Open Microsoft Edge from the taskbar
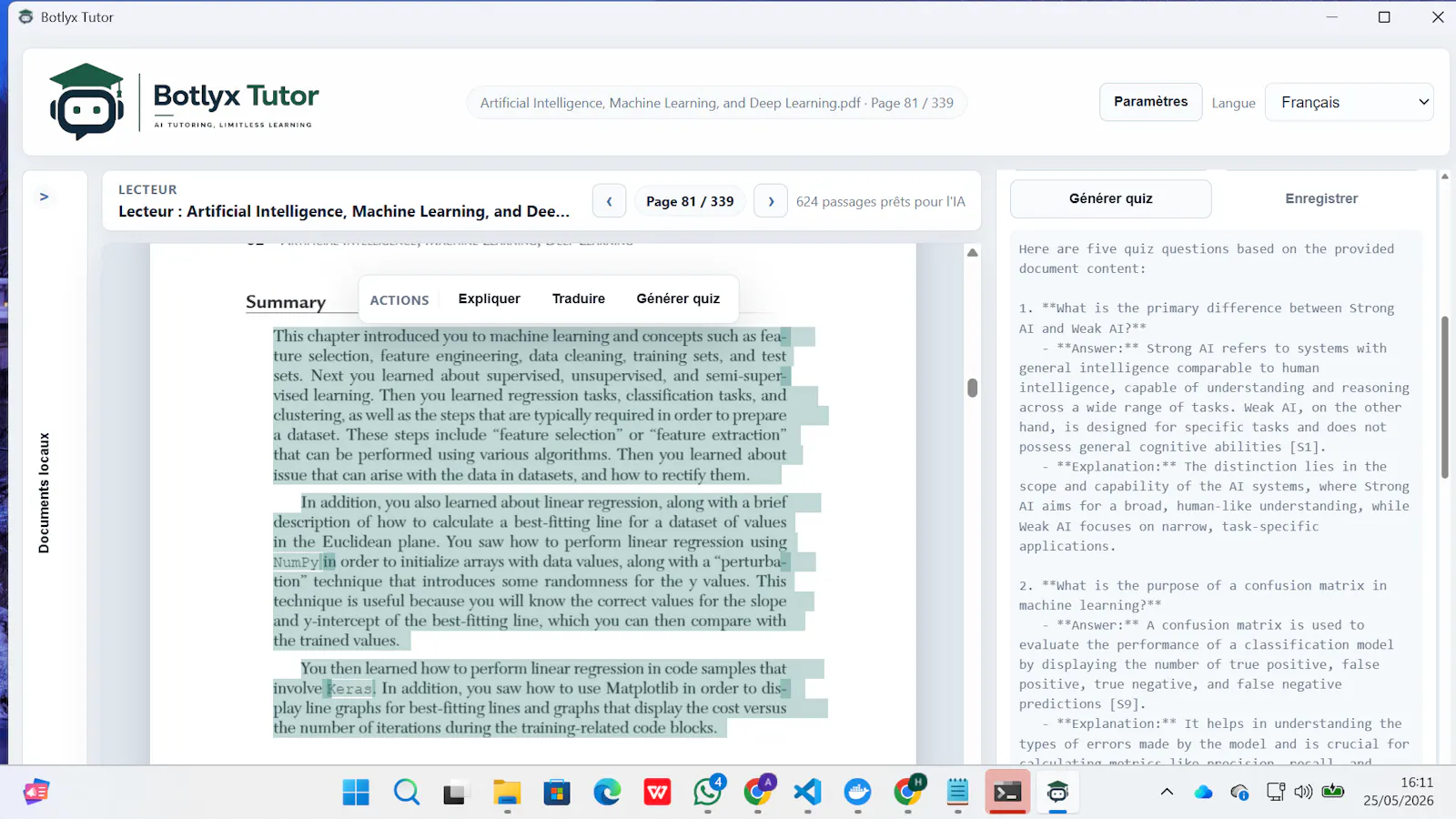The width and height of the screenshot is (1456, 819). click(x=607, y=793)
